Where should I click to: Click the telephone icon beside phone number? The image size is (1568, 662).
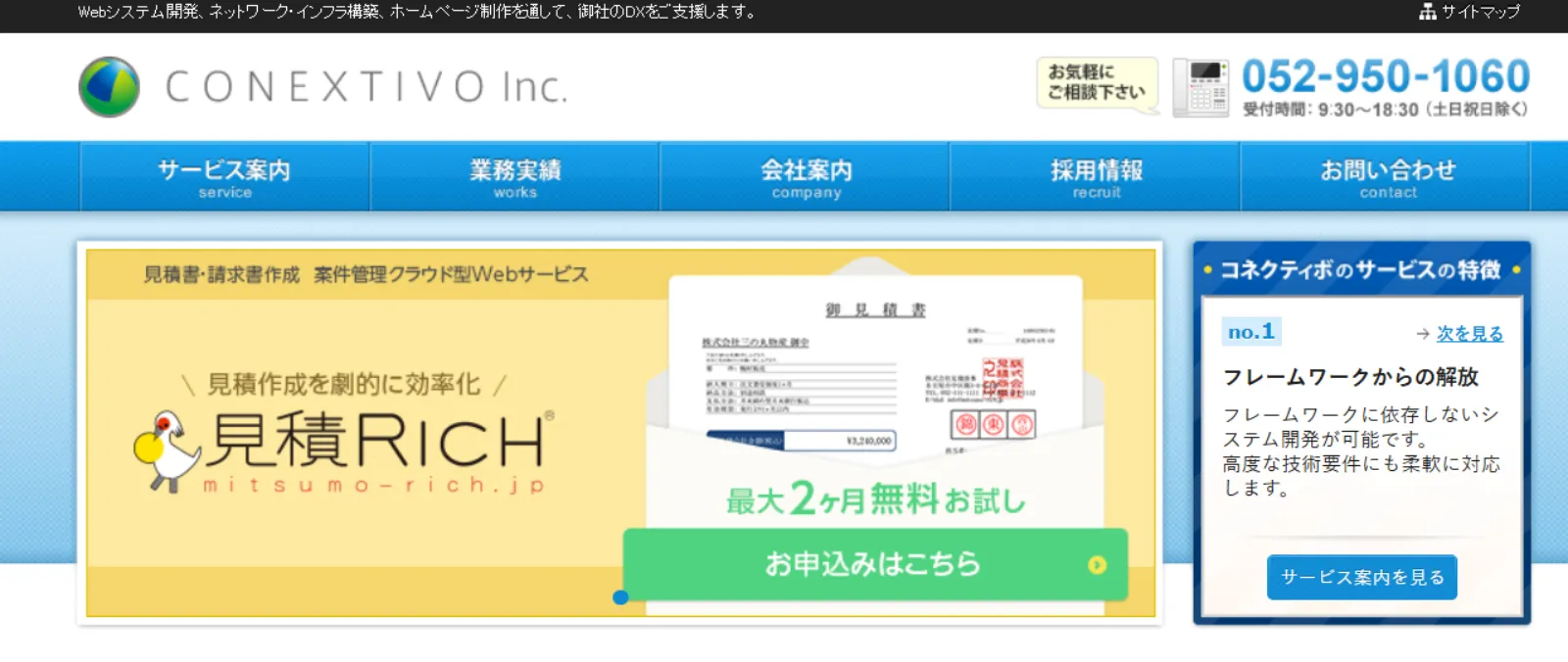tap(1200, 87)
